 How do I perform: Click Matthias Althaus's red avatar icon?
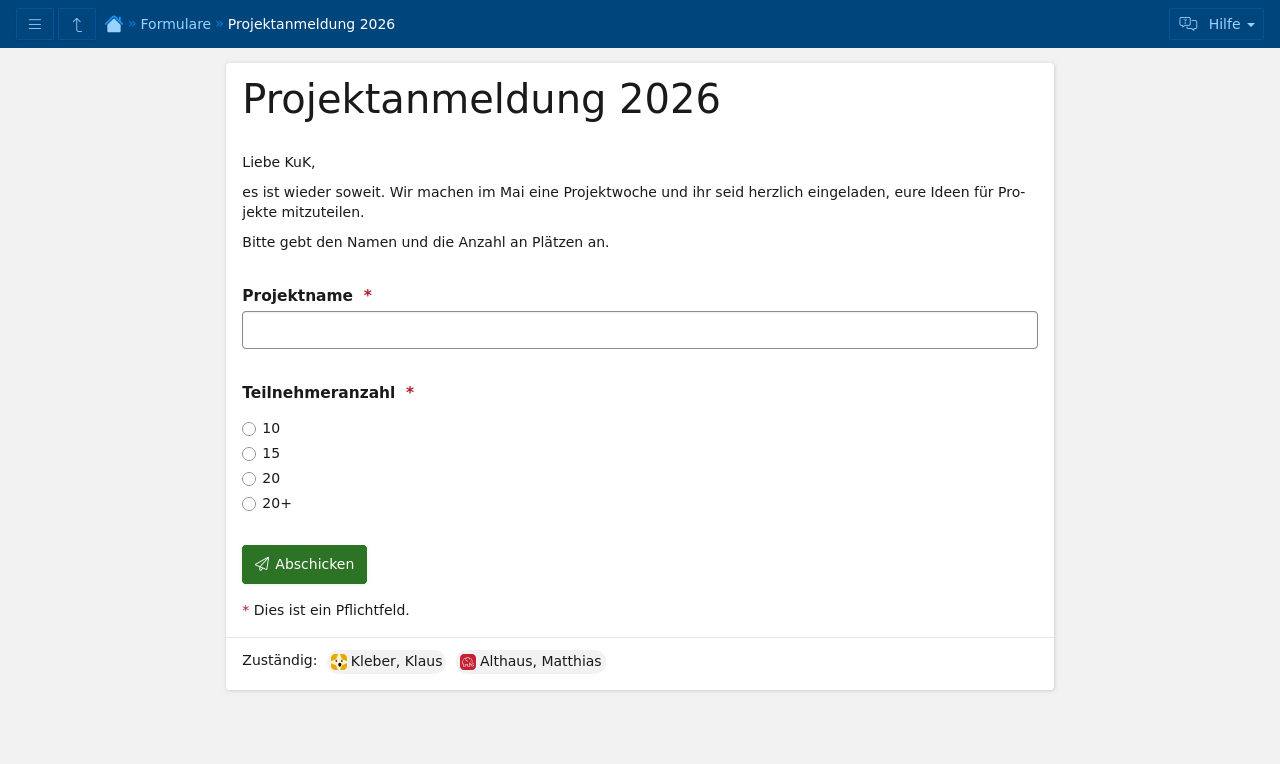pos(468,662)
